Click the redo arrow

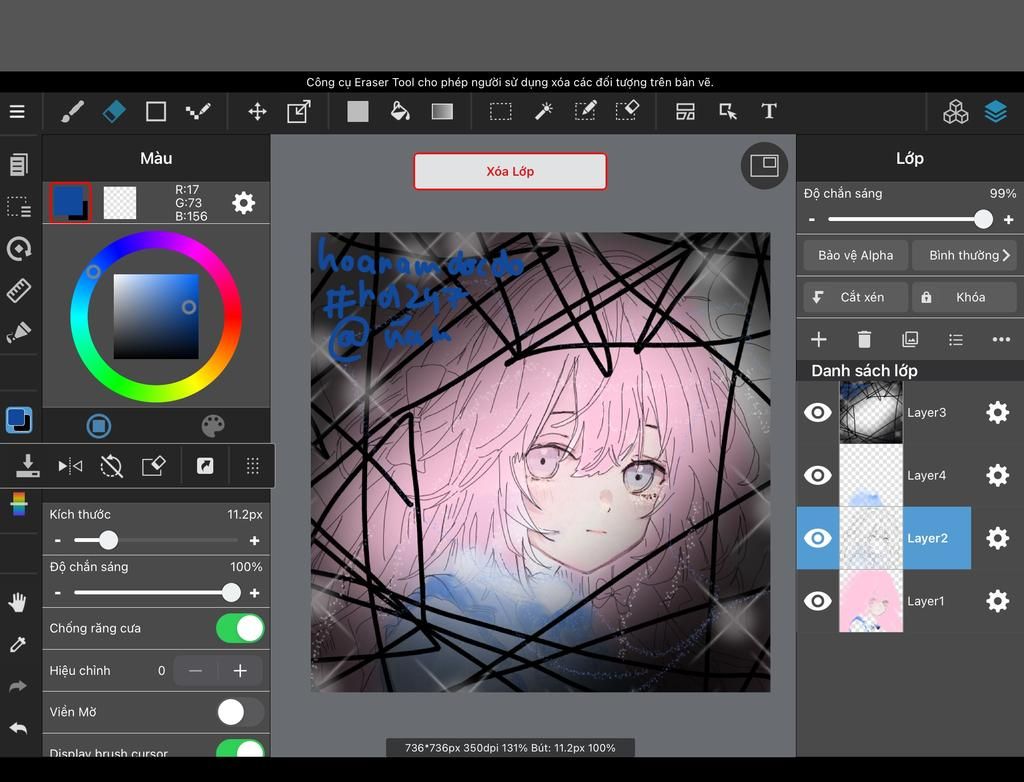coord(18,686)
